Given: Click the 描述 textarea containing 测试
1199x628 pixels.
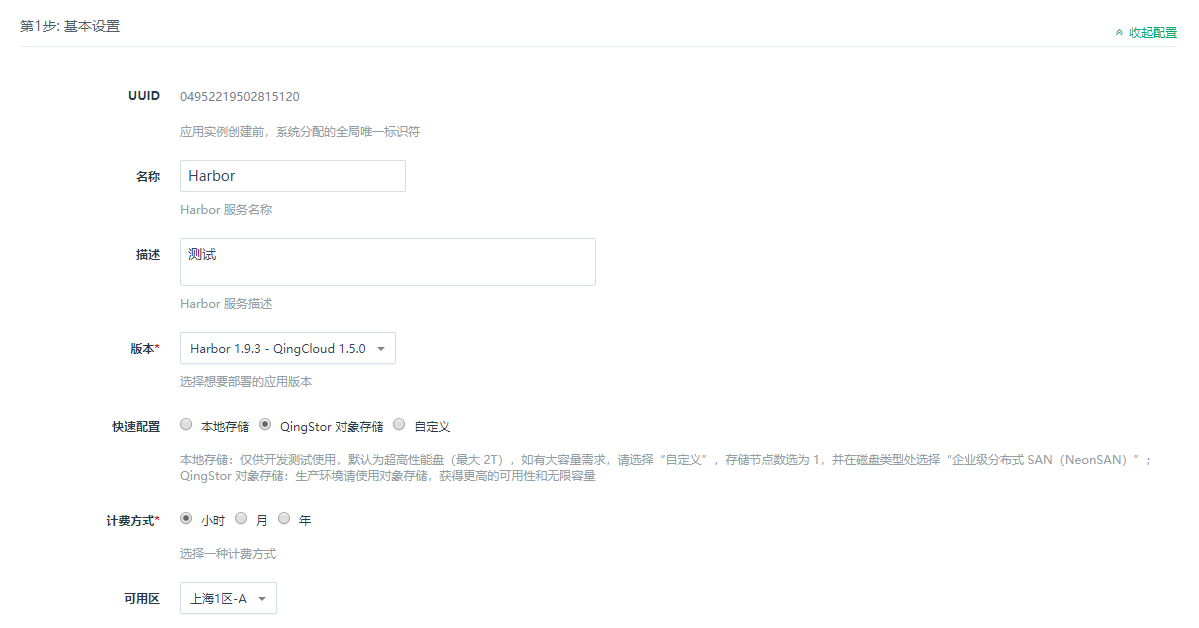Looking at the screenshot, I should point(388,262).
